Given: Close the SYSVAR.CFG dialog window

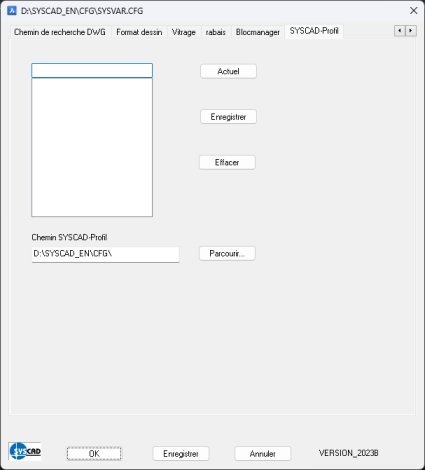Looking at the screenshot, I should tap(414, 11).
